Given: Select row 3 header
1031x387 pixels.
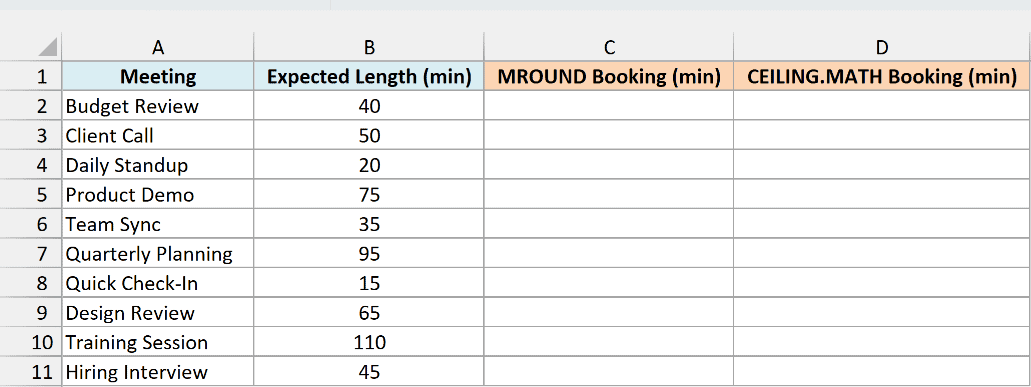Looking at the screenshot, I should pyautogui.click(x=31, y=135).
